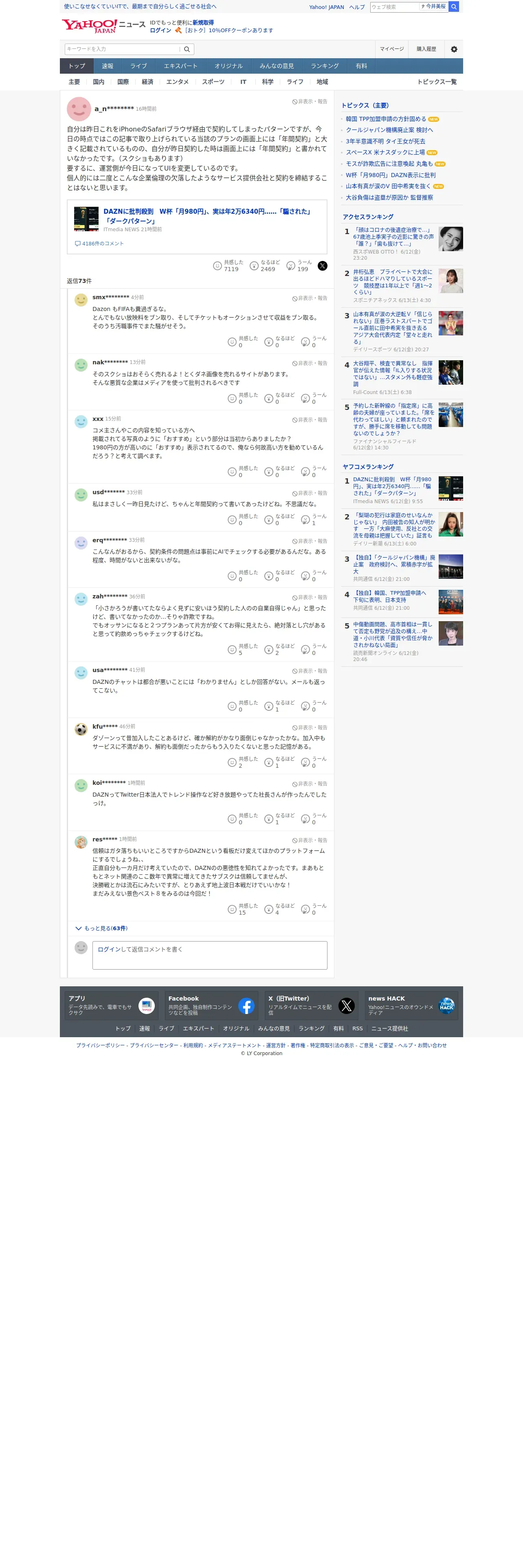Choose the エンタメ category in the sub-navigation
523x1568 pixels.
[x=177, y=81]
